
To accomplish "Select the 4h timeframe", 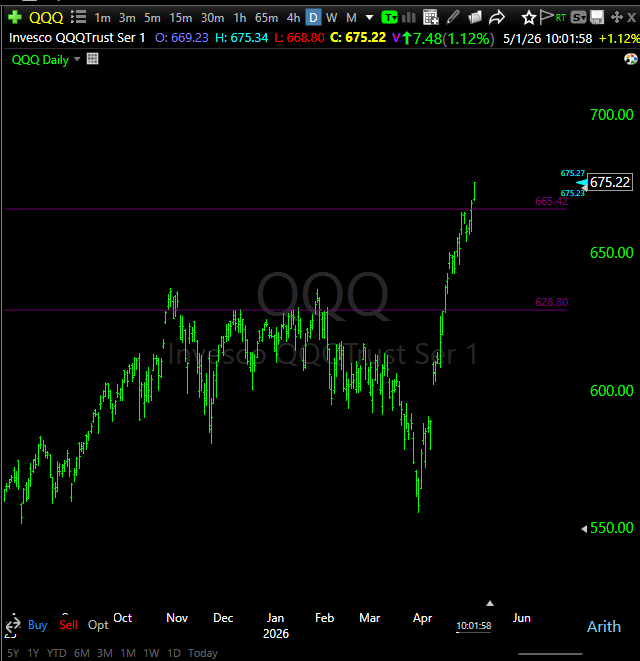I will coord(293,18).
